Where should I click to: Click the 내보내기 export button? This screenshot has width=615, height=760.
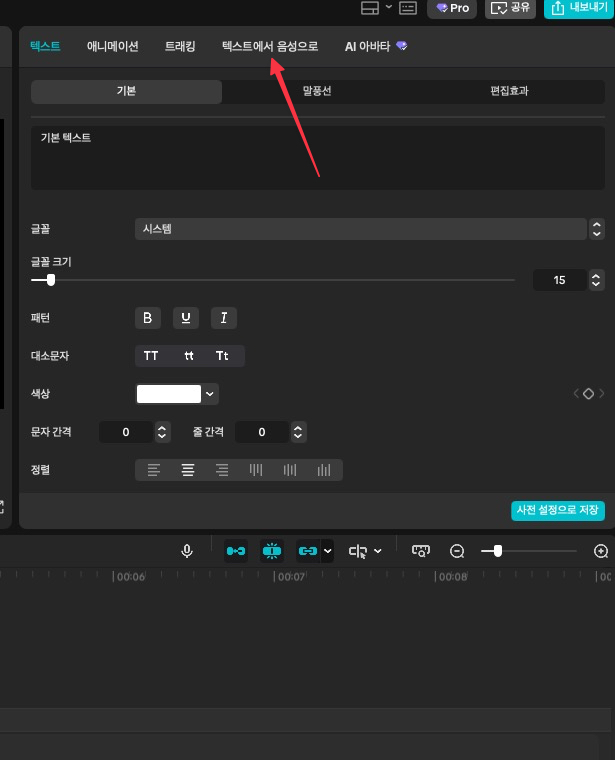click(x=579, y=8)
